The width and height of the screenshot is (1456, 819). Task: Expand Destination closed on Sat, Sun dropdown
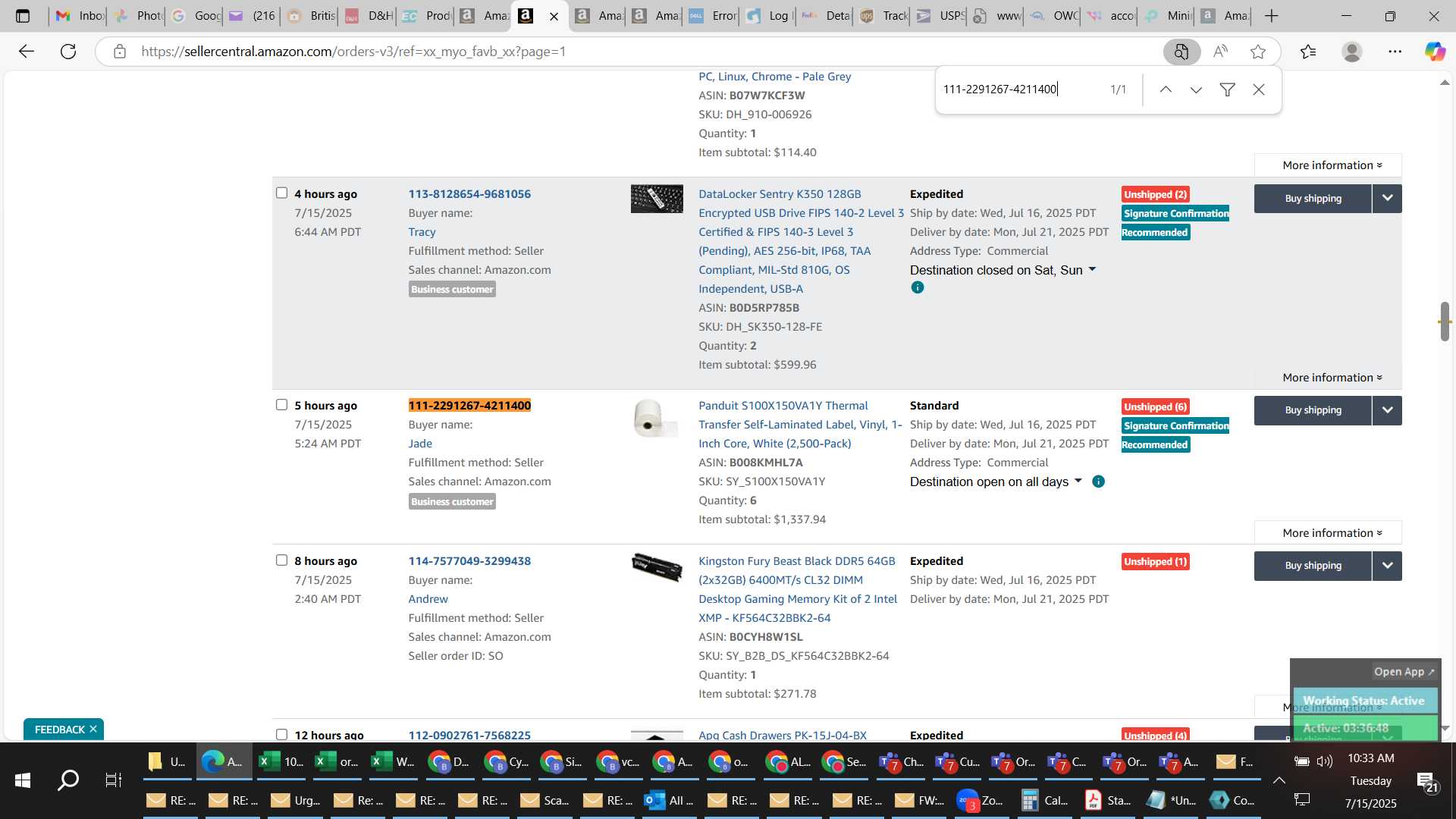click(x=1092, y=269)
